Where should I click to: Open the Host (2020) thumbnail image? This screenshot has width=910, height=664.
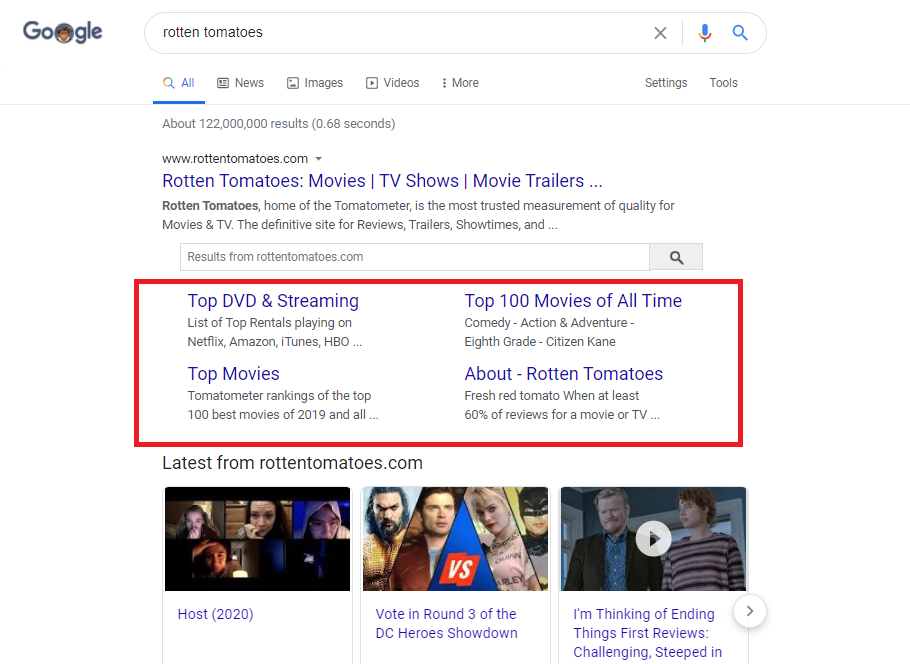tap(257, 539)
